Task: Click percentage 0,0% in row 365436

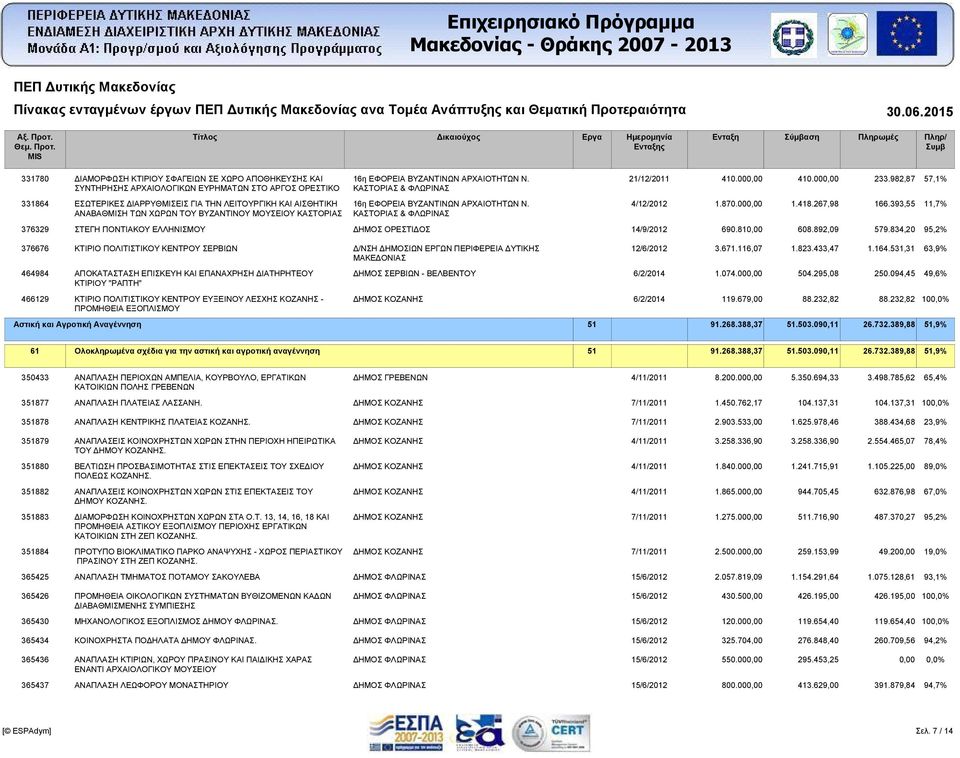Action: coord(936,660)
